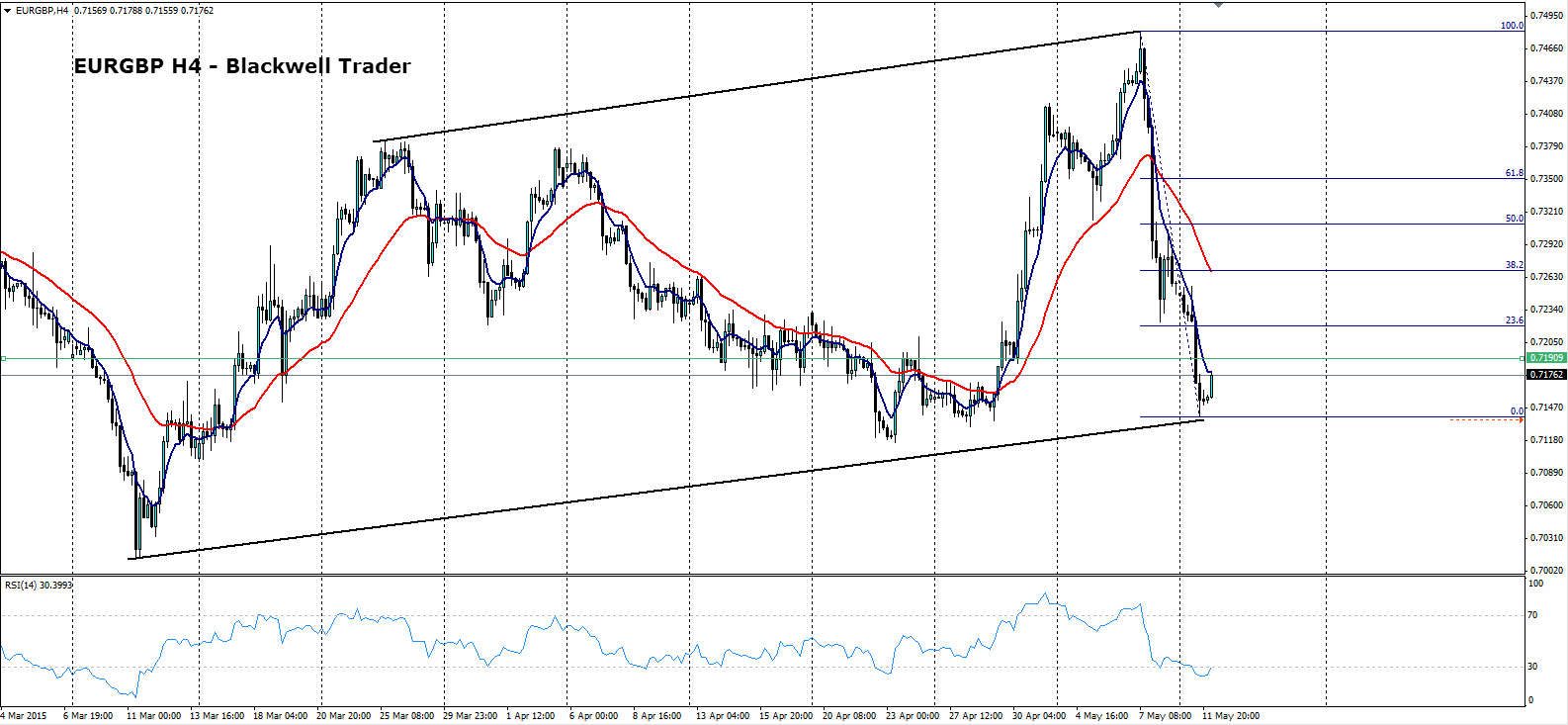Click the 0.70020 price axis label
Viewport: 1568px width, 725px height.
pyautogui.click(x=1547, y=571)
